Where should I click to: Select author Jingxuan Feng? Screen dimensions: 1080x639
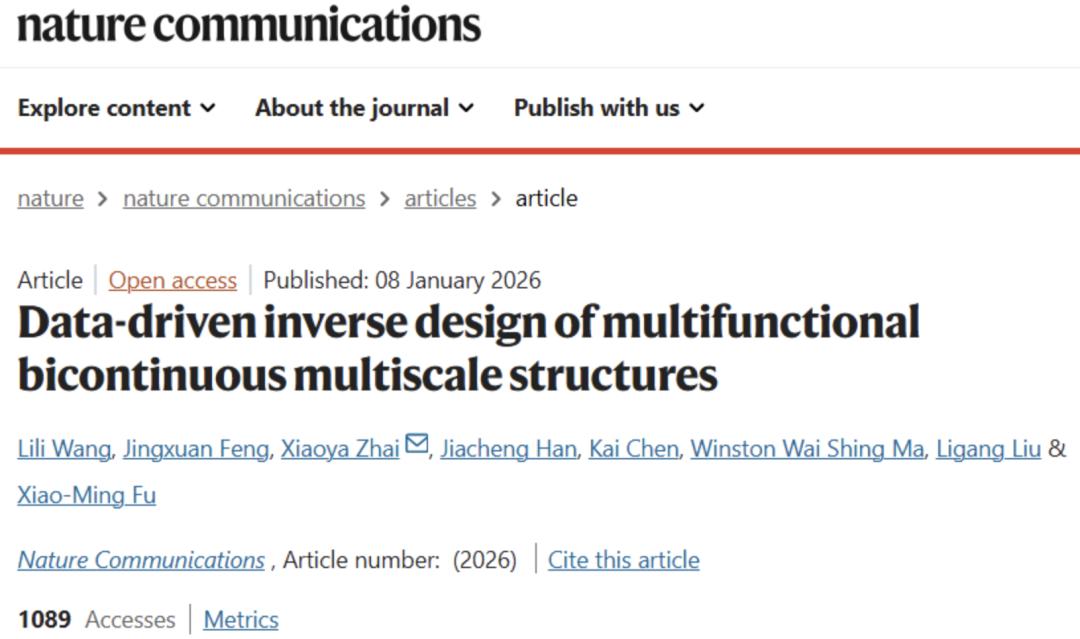coord(196,449)
